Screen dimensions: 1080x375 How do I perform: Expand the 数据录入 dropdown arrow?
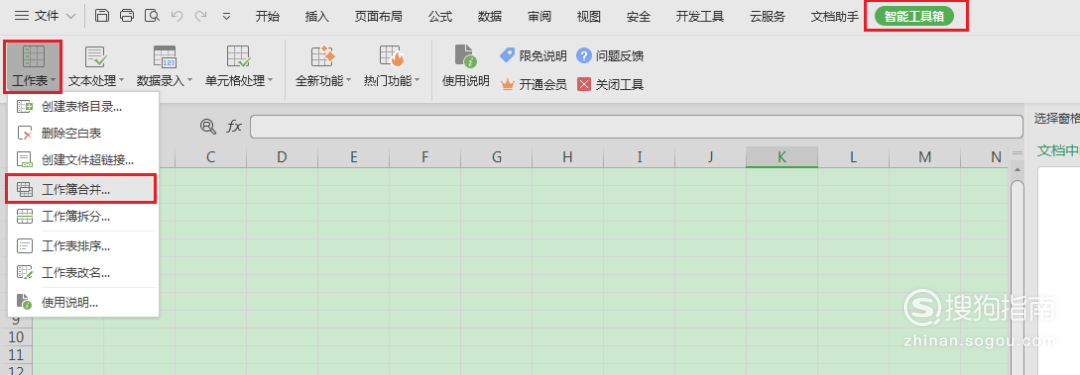pos(189,81)
